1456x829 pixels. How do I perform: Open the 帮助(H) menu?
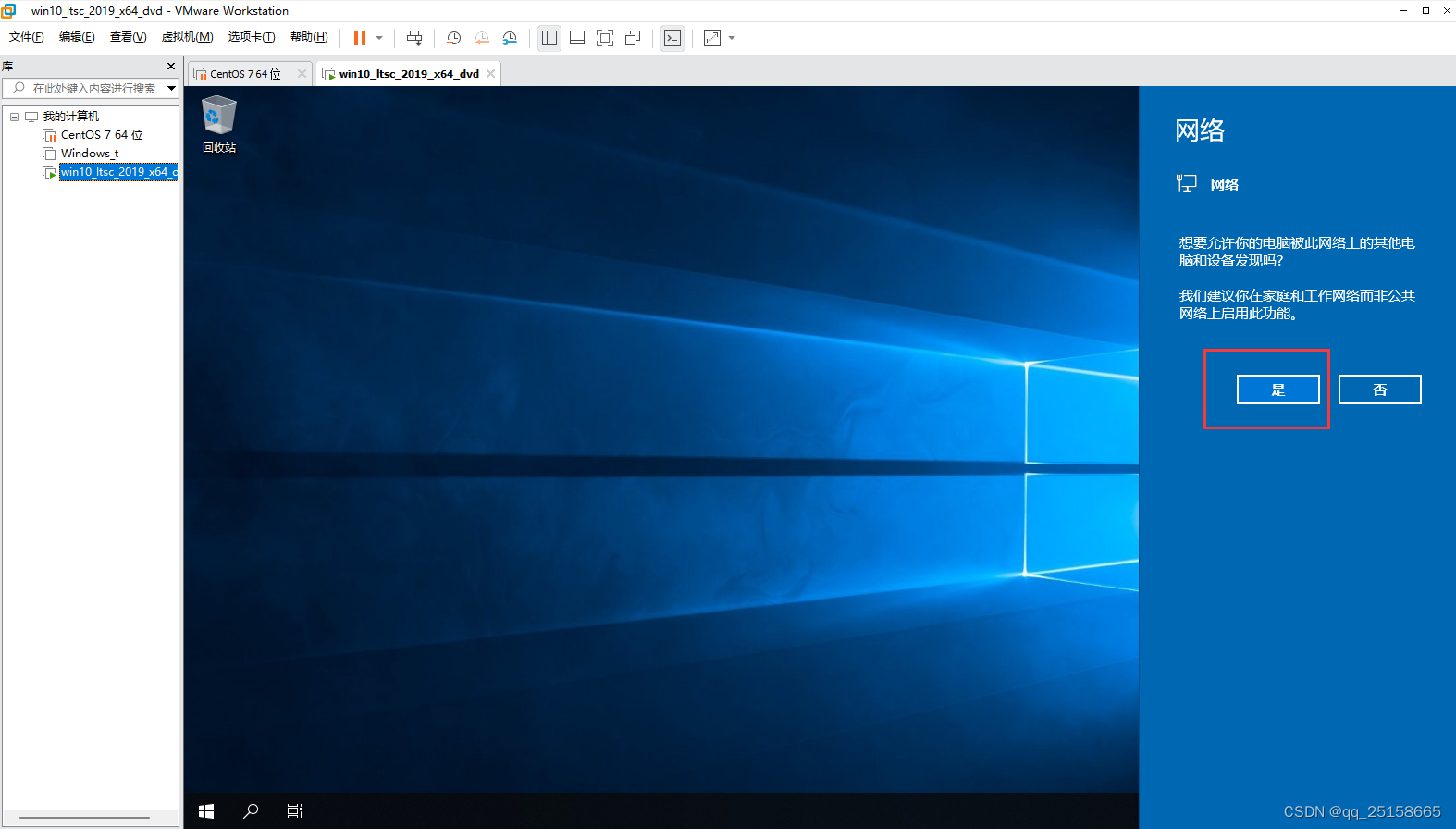tap(309, 37)
